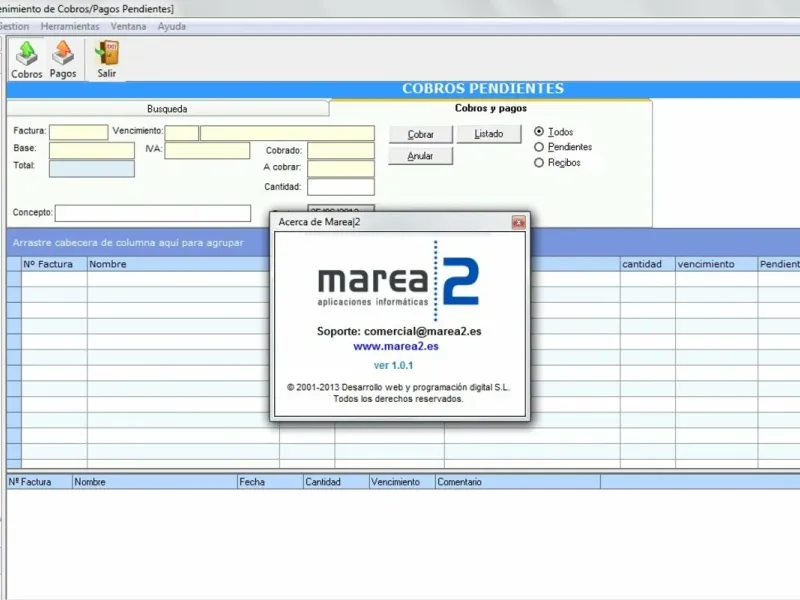Sort by Nº Factura column in upper grid
This screenshot has width=800, height=600.
point(54,264)
